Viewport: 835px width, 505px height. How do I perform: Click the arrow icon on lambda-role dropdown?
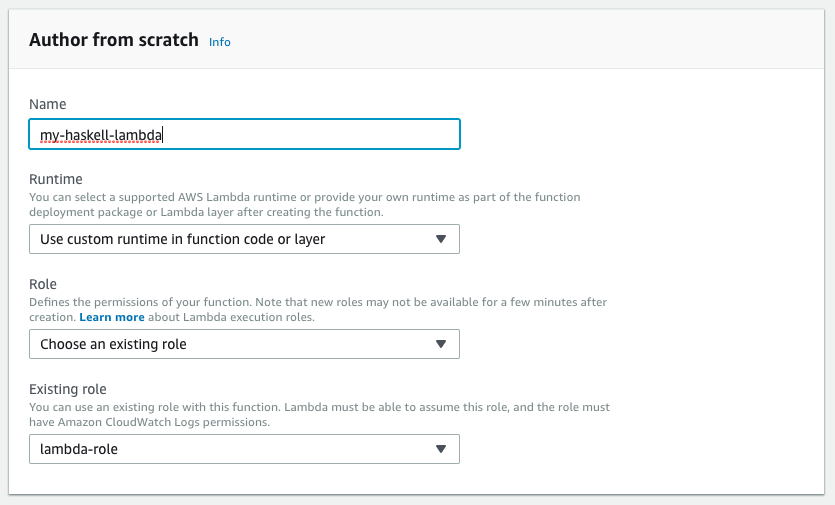click(441, 449)
